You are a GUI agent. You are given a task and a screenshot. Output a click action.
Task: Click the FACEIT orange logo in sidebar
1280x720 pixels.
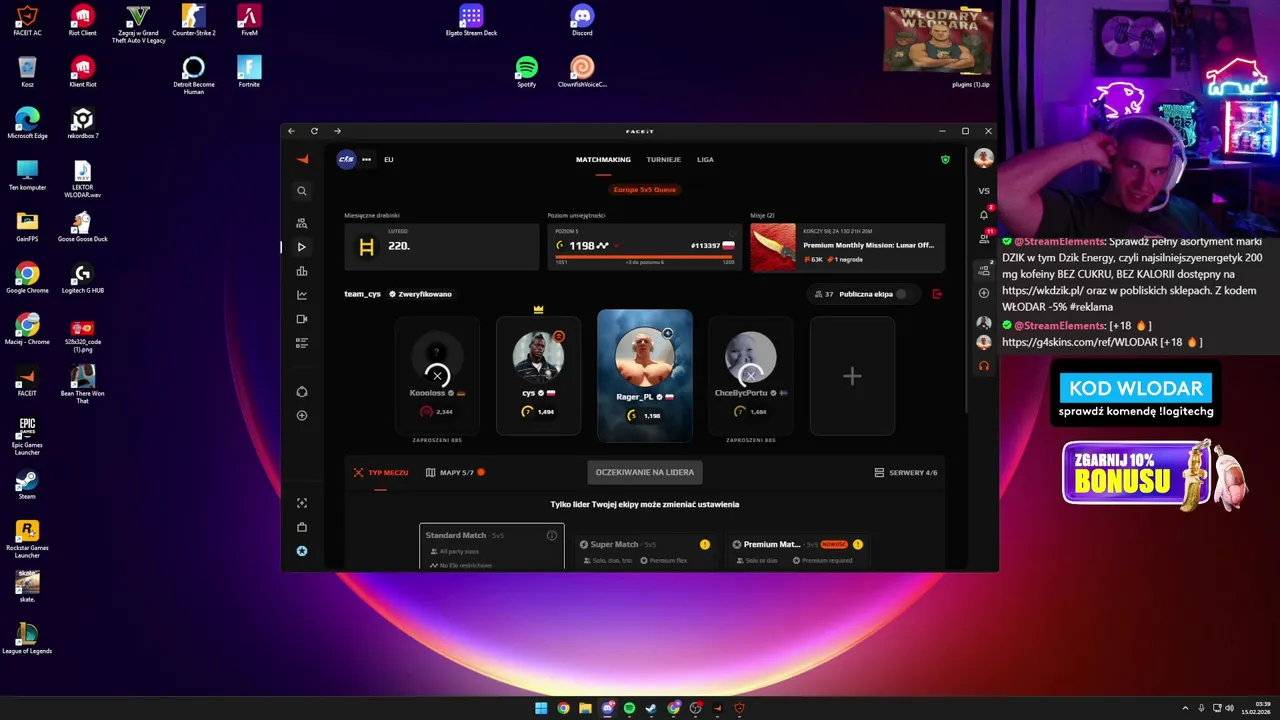coord(302,159)
